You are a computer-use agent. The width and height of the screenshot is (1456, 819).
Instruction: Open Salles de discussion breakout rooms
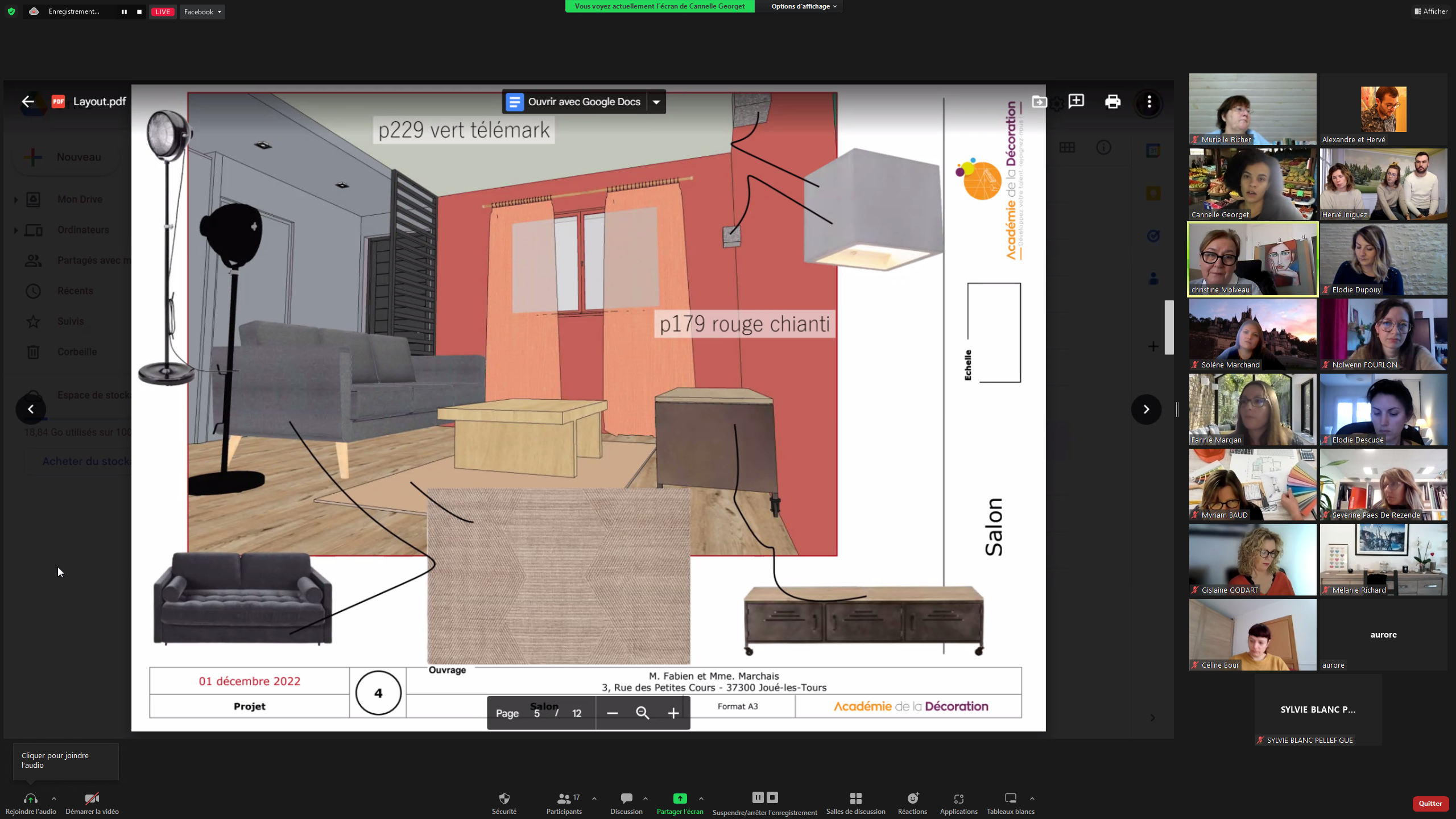tap(855, 803)
